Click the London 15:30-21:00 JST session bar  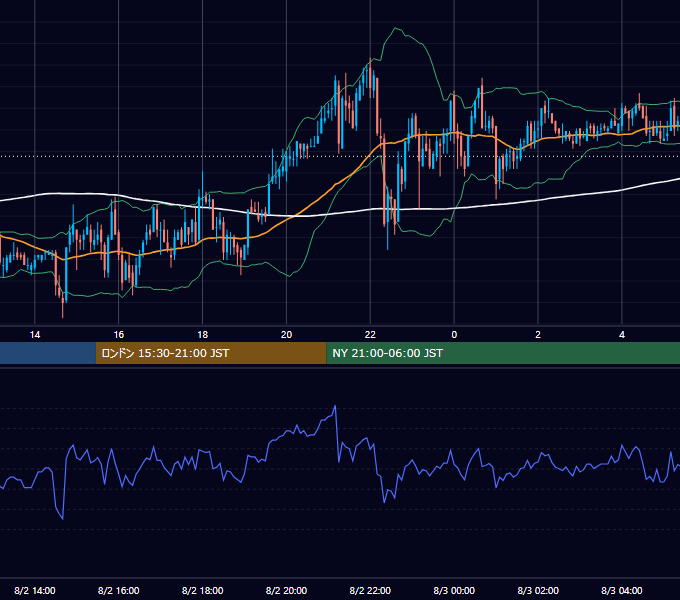[x=211, y=353]
